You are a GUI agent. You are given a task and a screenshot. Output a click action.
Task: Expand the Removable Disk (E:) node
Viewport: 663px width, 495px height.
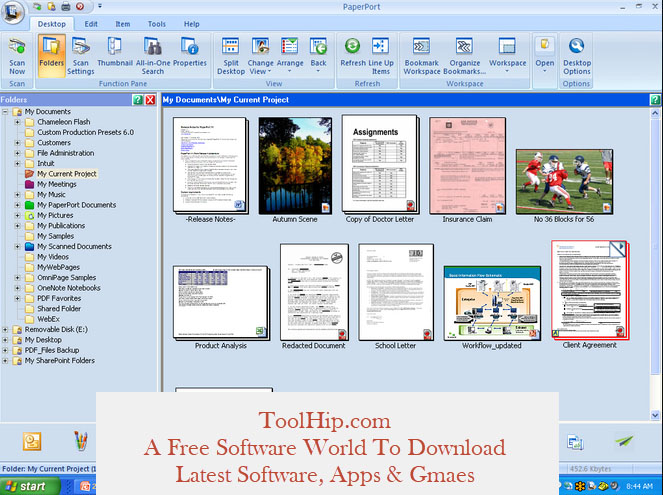pos(5,329)
